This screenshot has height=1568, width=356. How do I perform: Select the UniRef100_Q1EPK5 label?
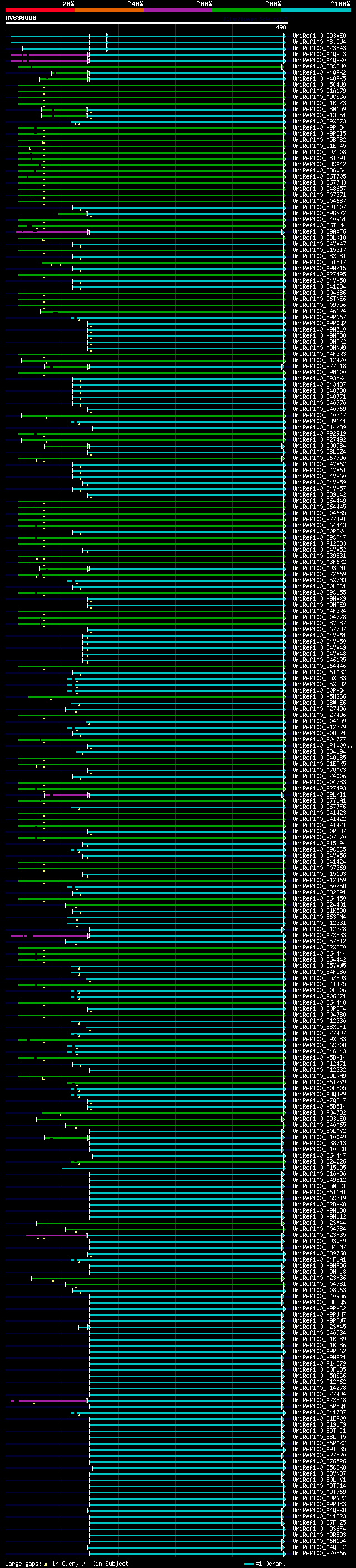click(x=319, y=764)
